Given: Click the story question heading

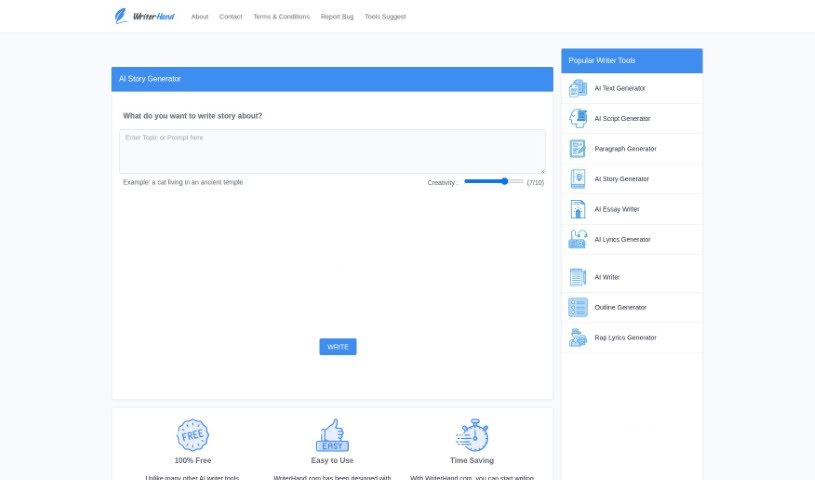Looking at the screenshot, I should coord(192,116).
